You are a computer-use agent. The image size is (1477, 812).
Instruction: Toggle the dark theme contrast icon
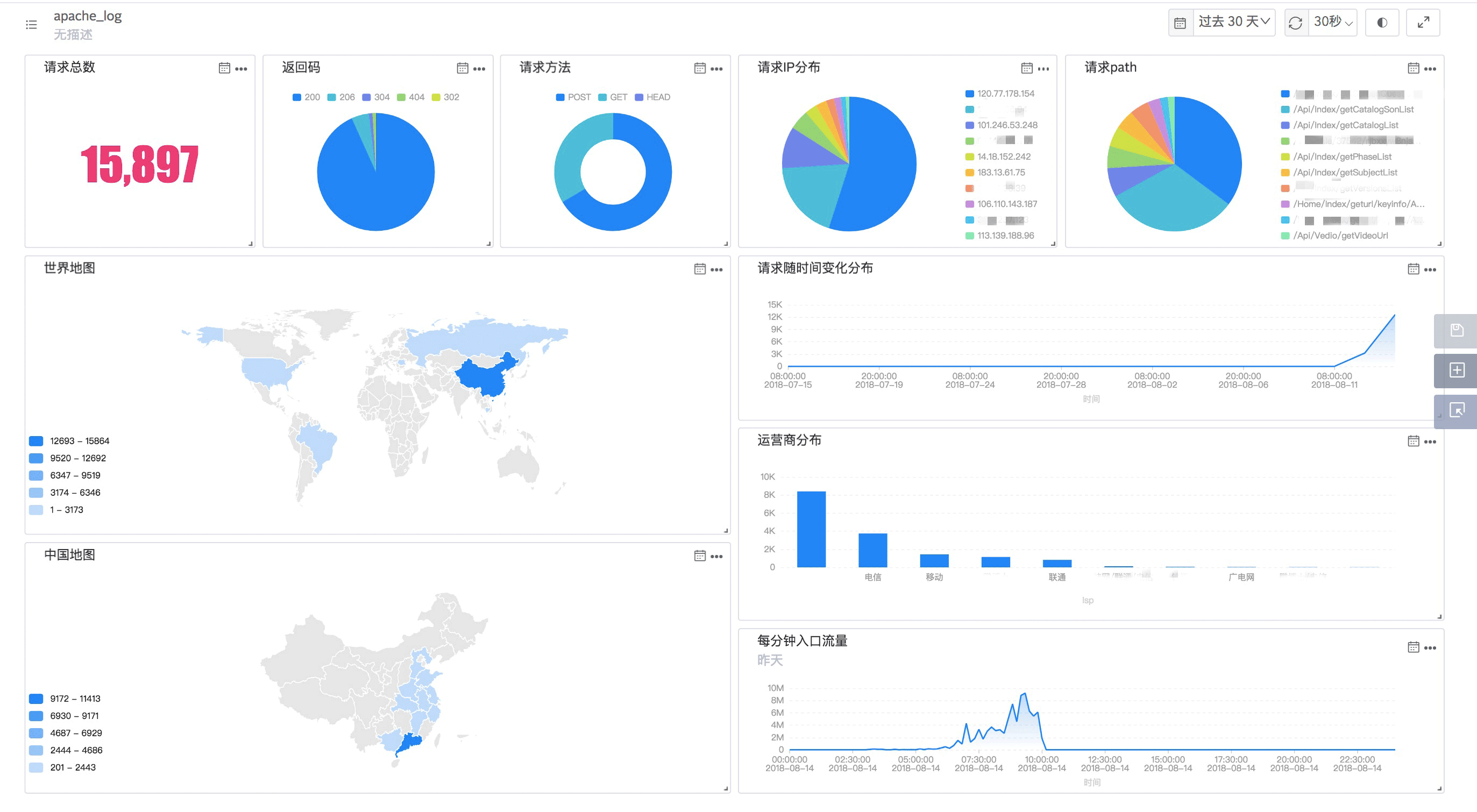[1382, 23]
